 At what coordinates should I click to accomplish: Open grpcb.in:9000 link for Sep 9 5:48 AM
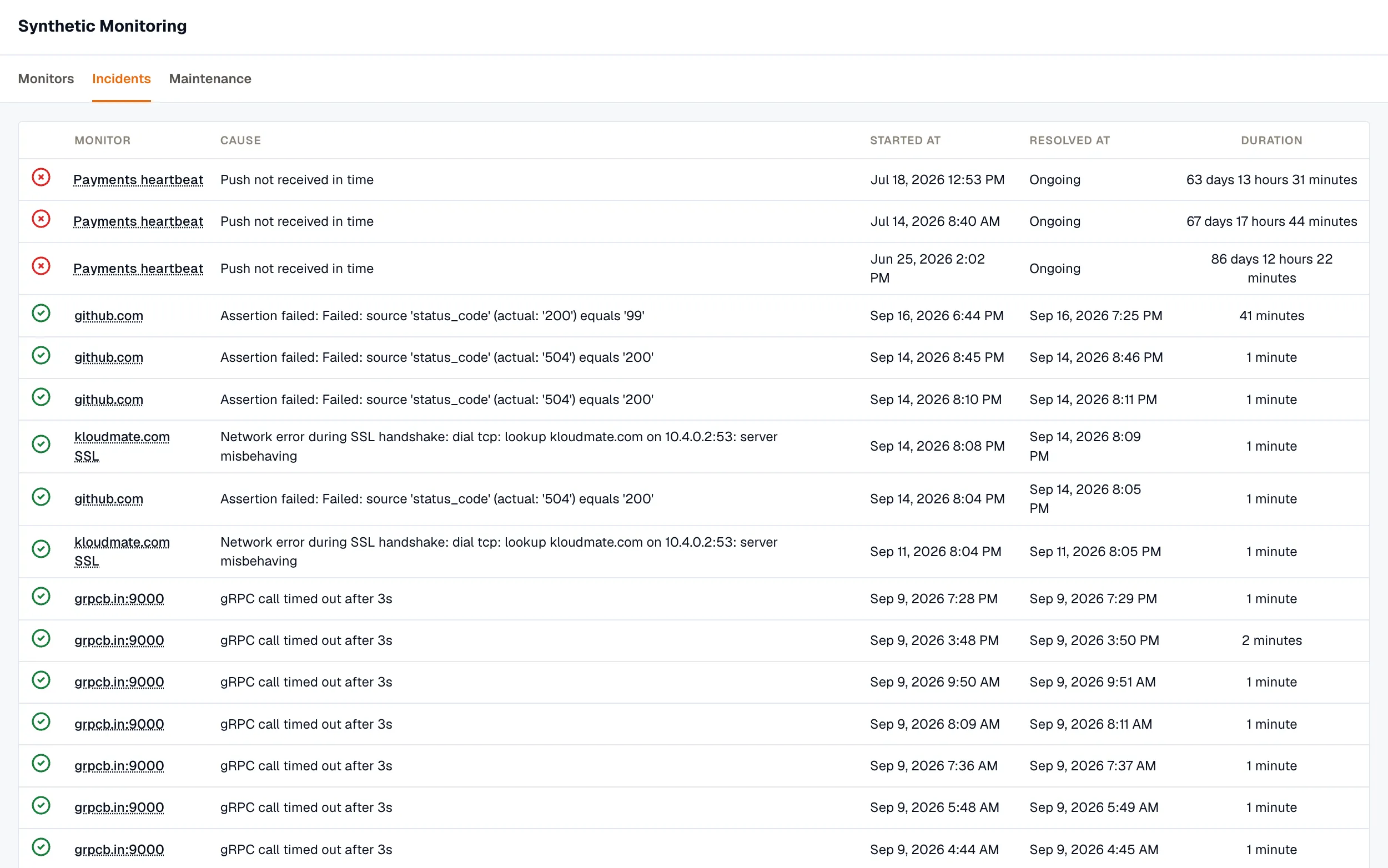119,808
